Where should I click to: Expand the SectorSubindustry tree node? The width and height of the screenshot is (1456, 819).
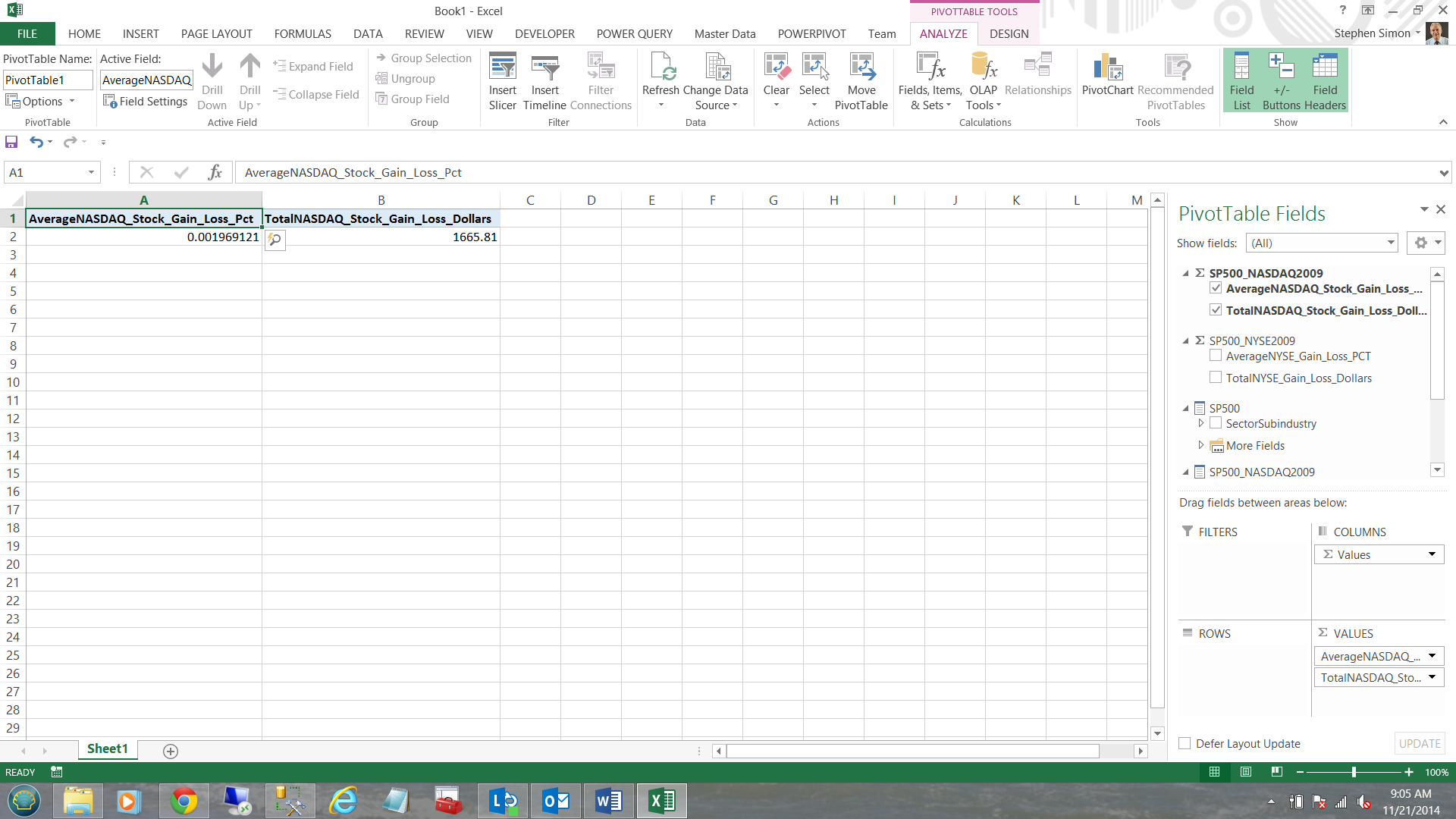point(1200,423)
